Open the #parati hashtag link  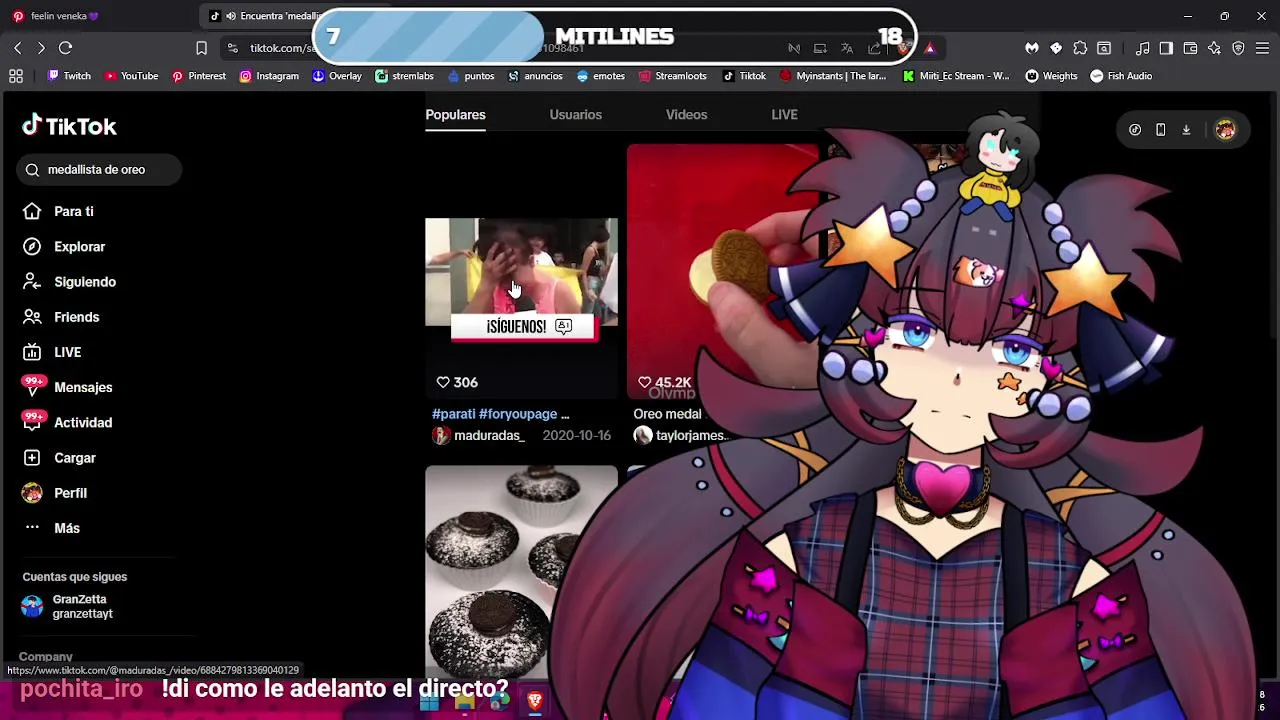coord(453,414)
